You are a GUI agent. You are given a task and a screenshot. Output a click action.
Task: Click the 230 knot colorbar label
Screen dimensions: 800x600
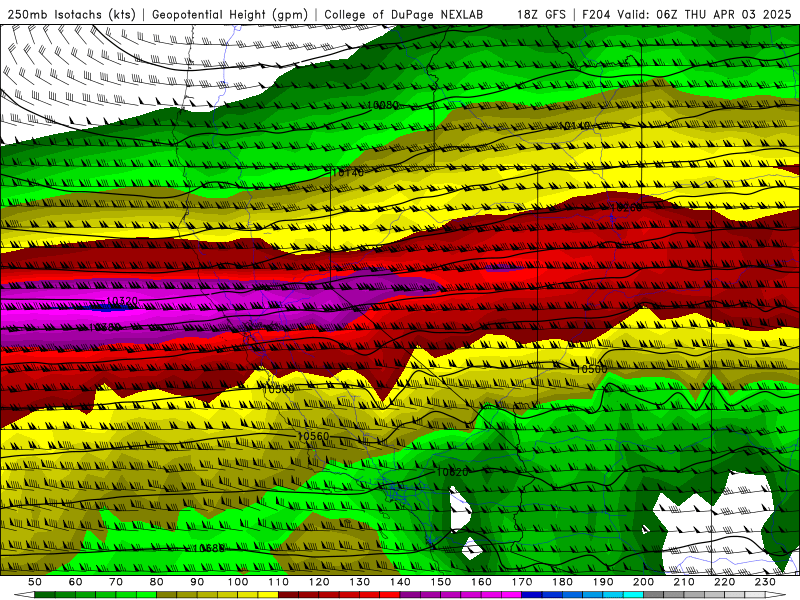coord(765,582)
